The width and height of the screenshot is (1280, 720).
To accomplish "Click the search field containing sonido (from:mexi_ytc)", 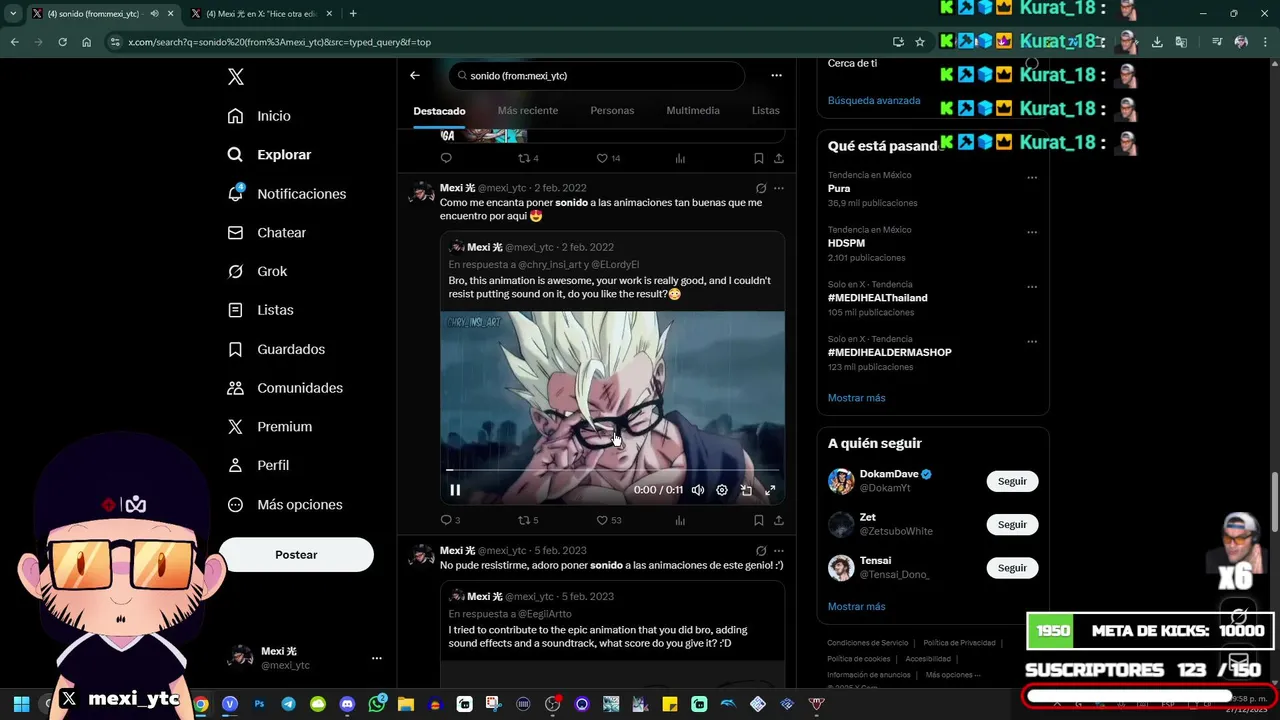I will point(597,76).
